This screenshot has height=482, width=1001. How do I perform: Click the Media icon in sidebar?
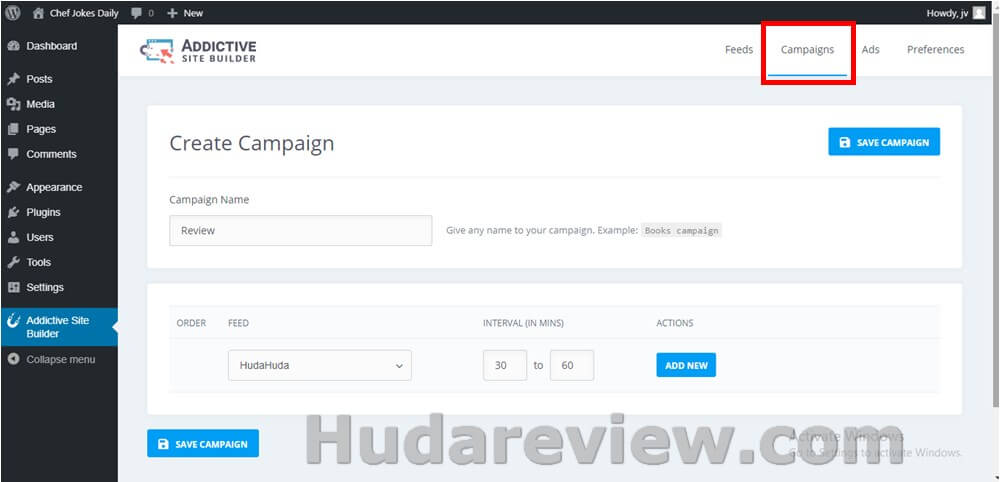coord(13,104)
